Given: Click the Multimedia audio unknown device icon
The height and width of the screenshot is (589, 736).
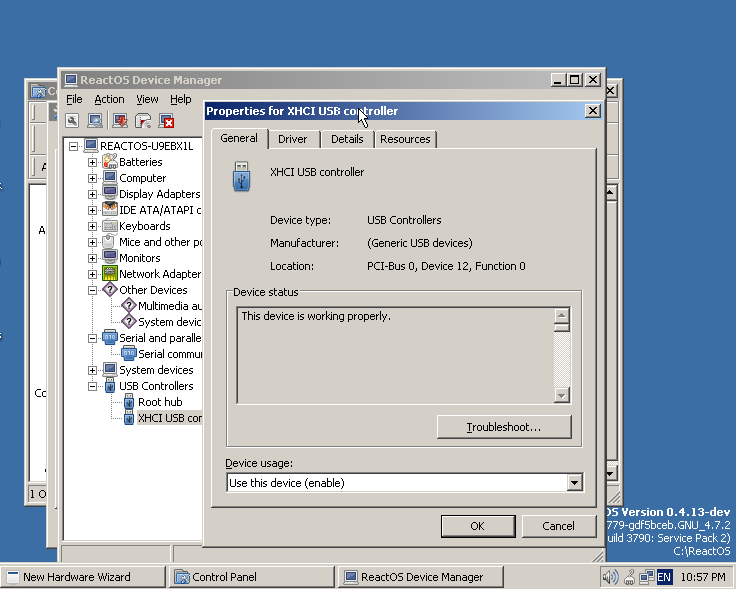Looking at the screenshot, I should coord(129,306).
